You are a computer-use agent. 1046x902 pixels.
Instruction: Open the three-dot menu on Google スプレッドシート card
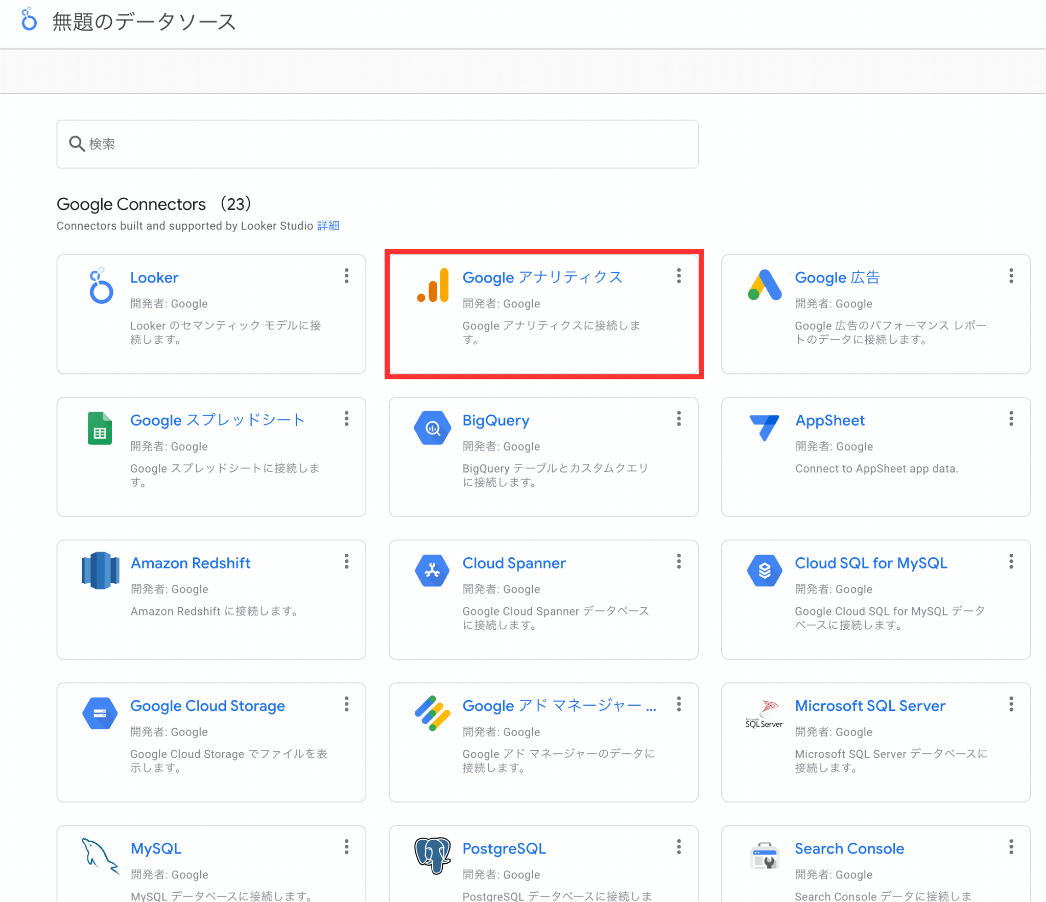tap(346, 419)
